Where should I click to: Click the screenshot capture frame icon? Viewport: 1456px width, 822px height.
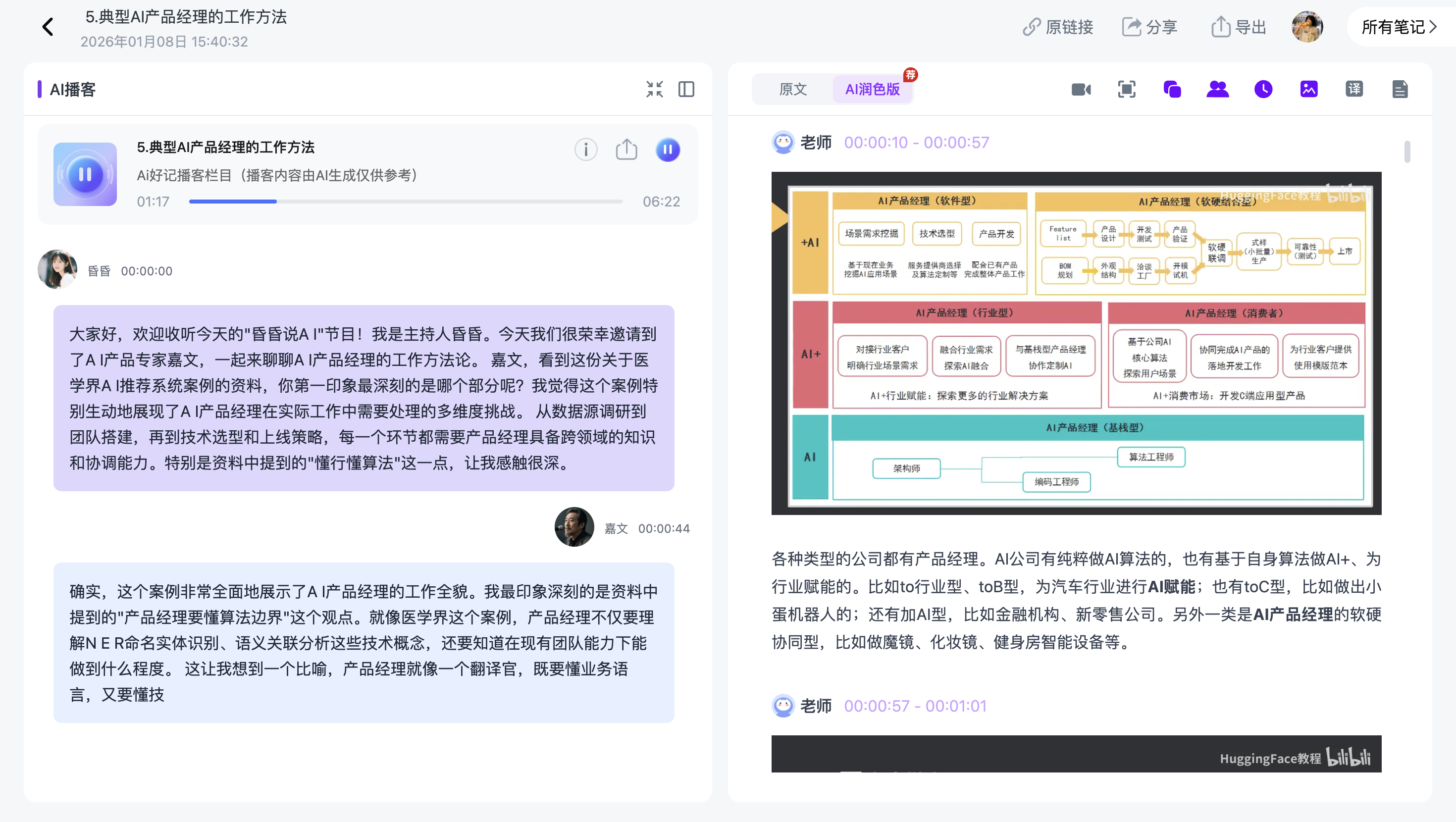(x=1127, y=89)
